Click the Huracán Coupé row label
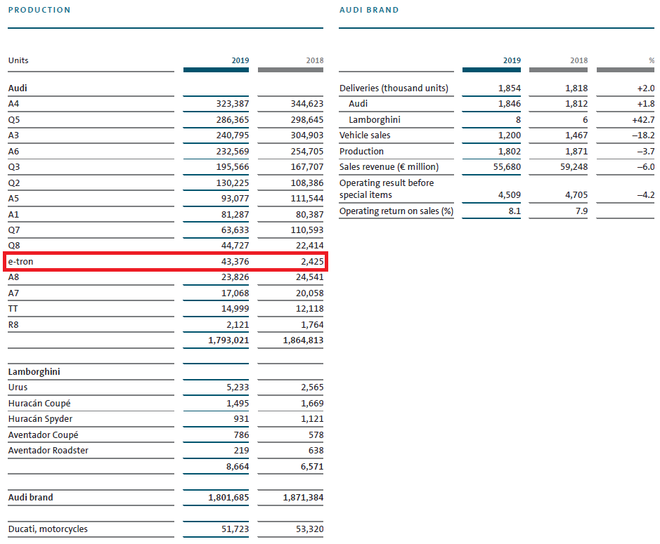Image resolution: width=660 pixels, height=544 pixels. [40, 403]
